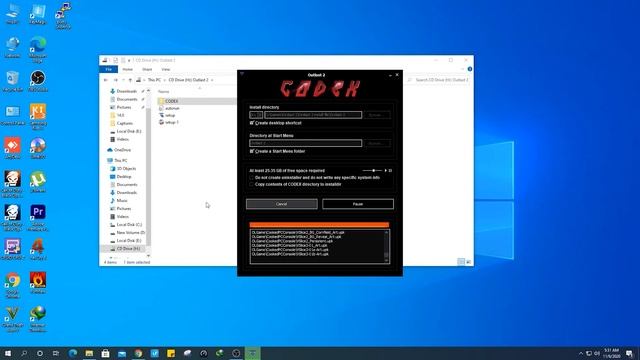Image resolution: width=640 pixels, height=360 pixels.
Task: Open Microsoft Edge from the taskbar
Action: (73, 353)
